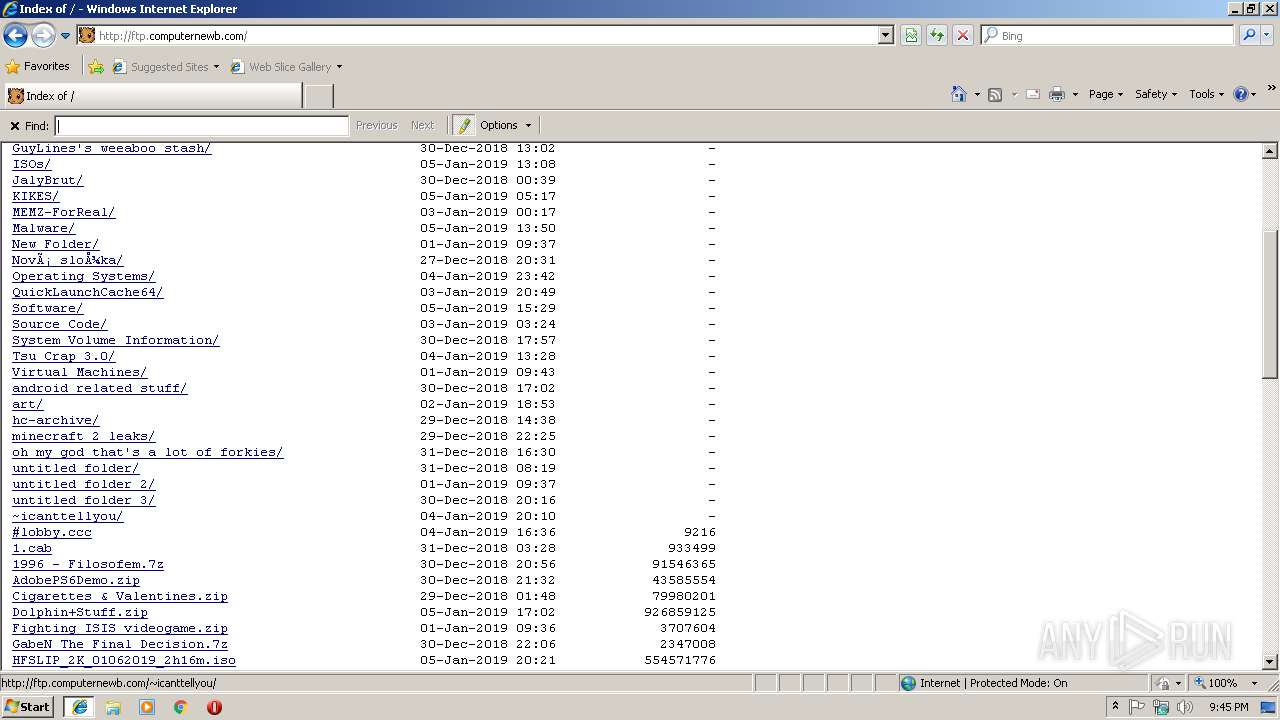Click the vertical scrollbar down arrow
The width and height of the screenshot is (1280, 720).
click(x=1269, y=661)
